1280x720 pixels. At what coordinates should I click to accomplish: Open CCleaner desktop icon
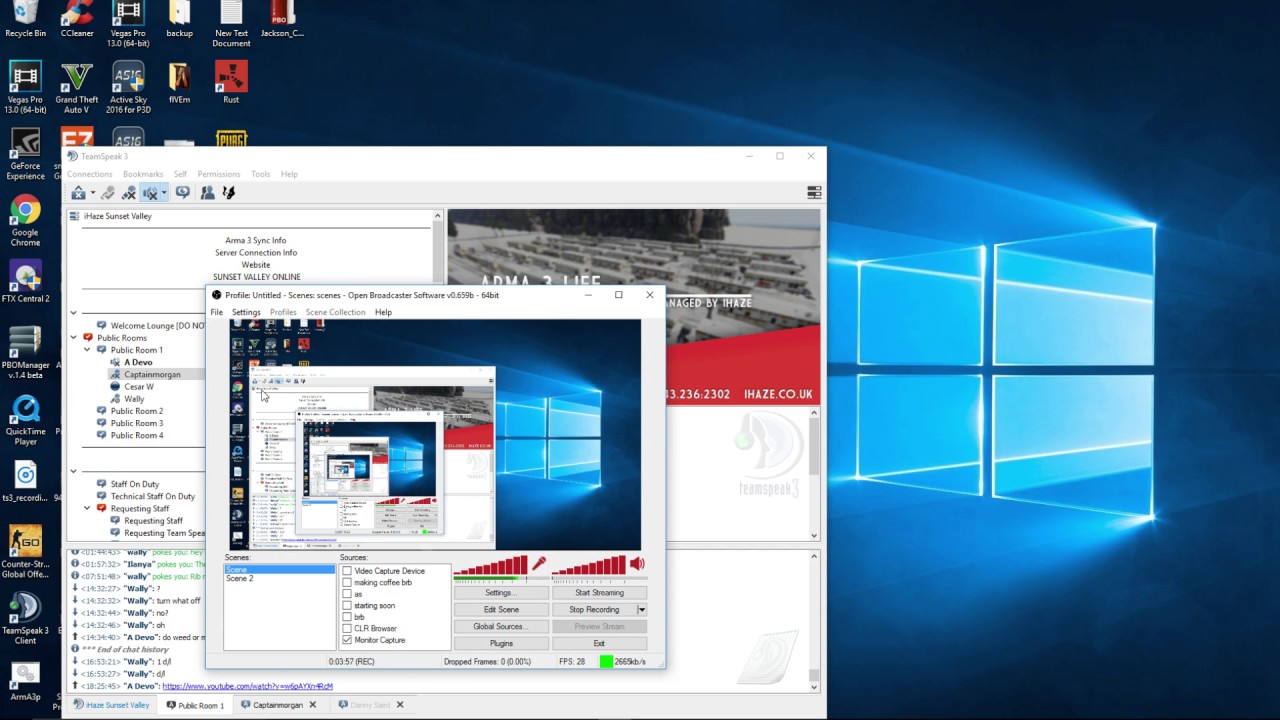(77, 20)
